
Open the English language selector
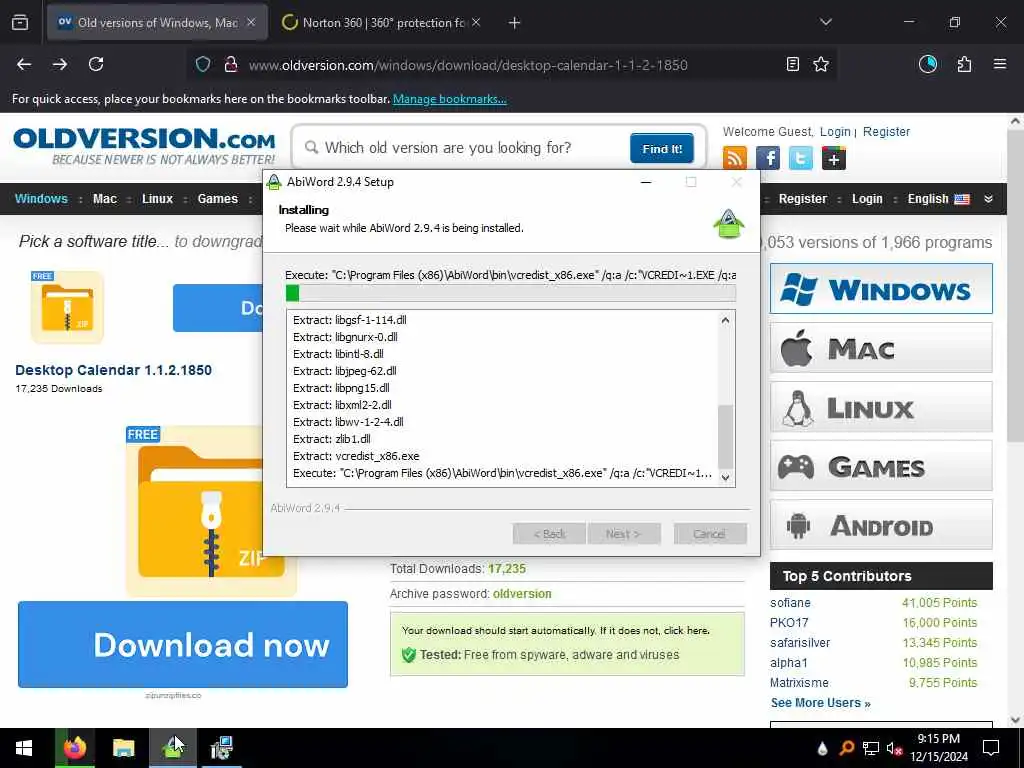pyautogui.click(x=938, y=199)
